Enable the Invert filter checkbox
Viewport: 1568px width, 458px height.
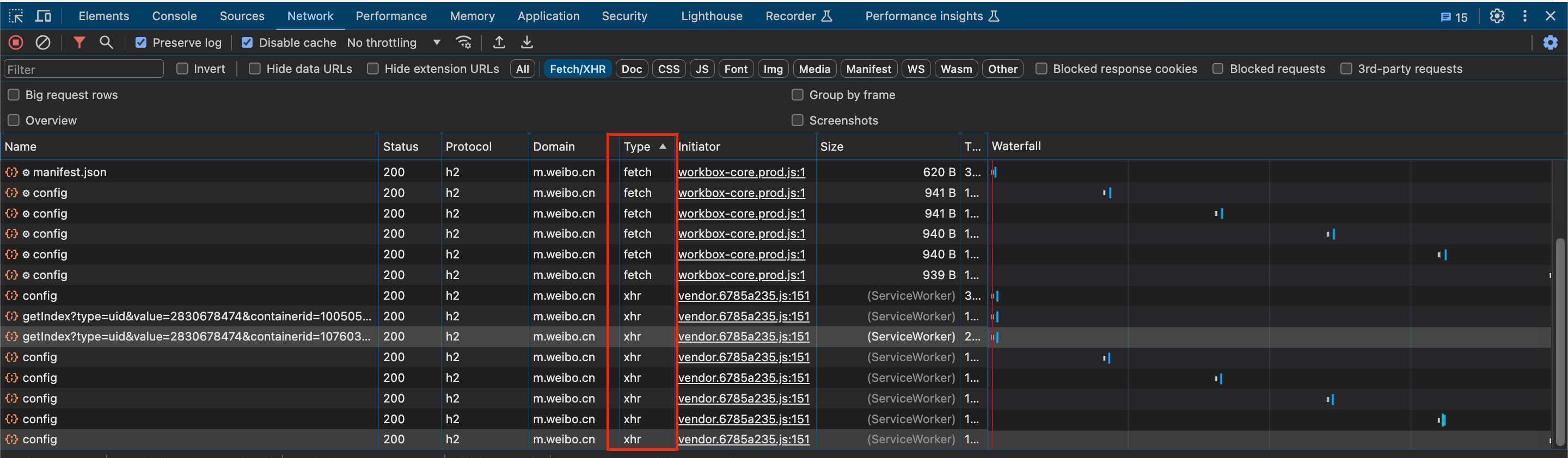[182, 69]
